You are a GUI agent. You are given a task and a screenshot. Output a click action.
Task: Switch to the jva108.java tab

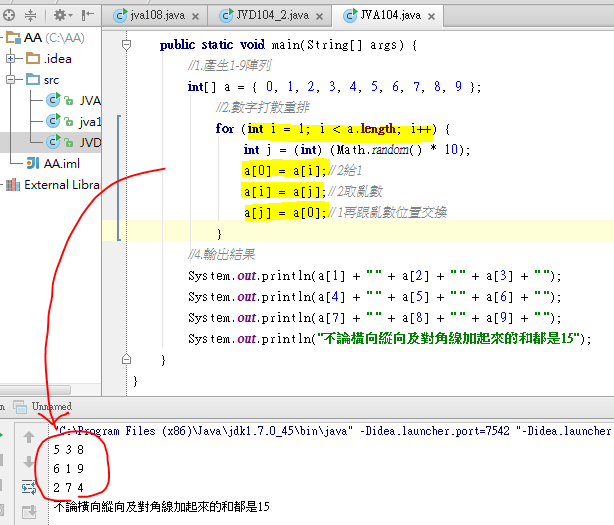(157, 16)
